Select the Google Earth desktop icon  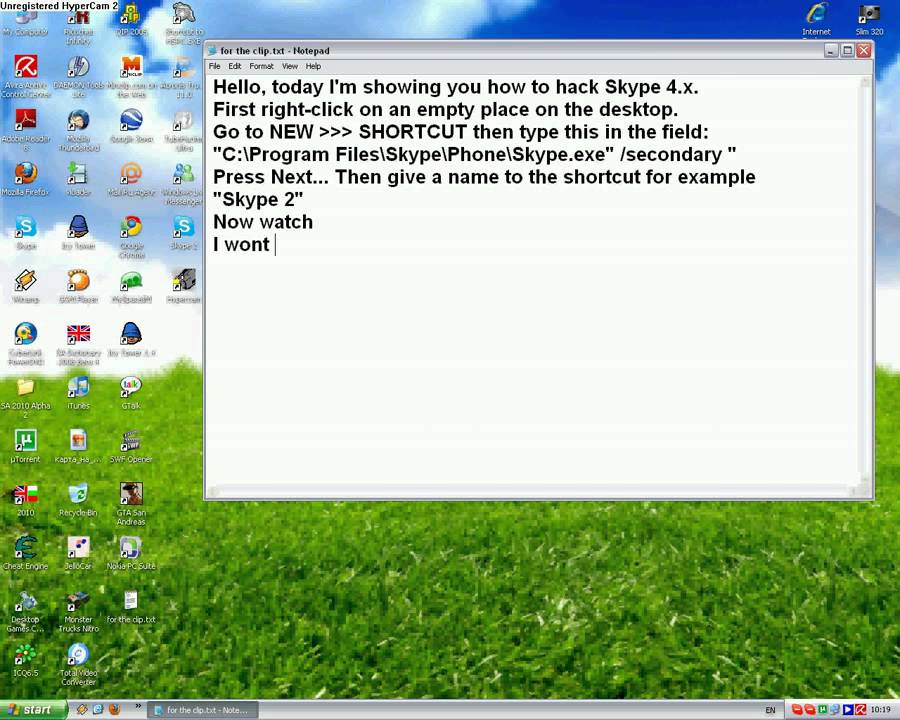pyautogui.click(x=131, y=126)
